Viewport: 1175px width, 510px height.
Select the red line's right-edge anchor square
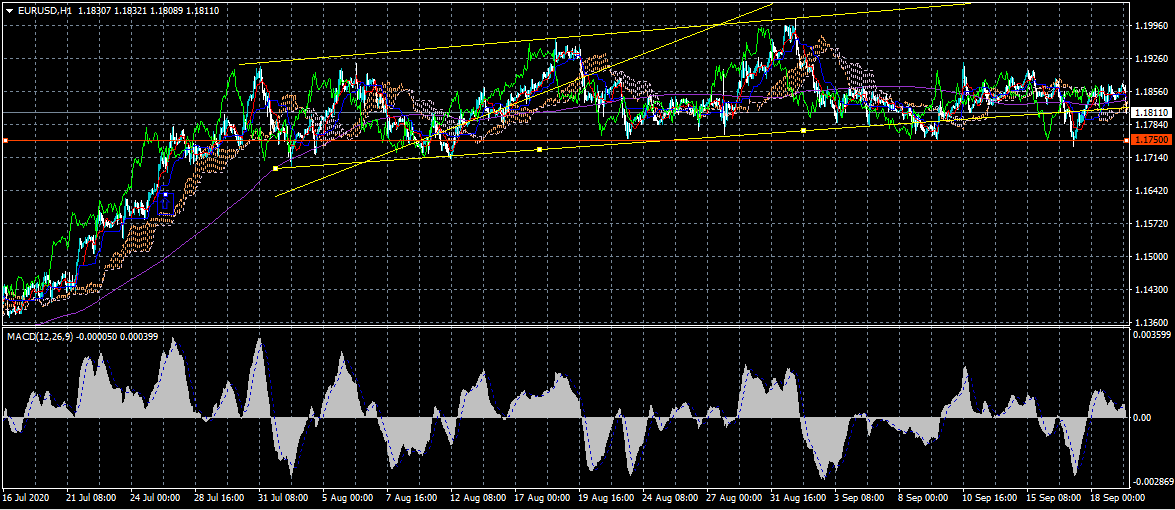(x=1127, y=141)
